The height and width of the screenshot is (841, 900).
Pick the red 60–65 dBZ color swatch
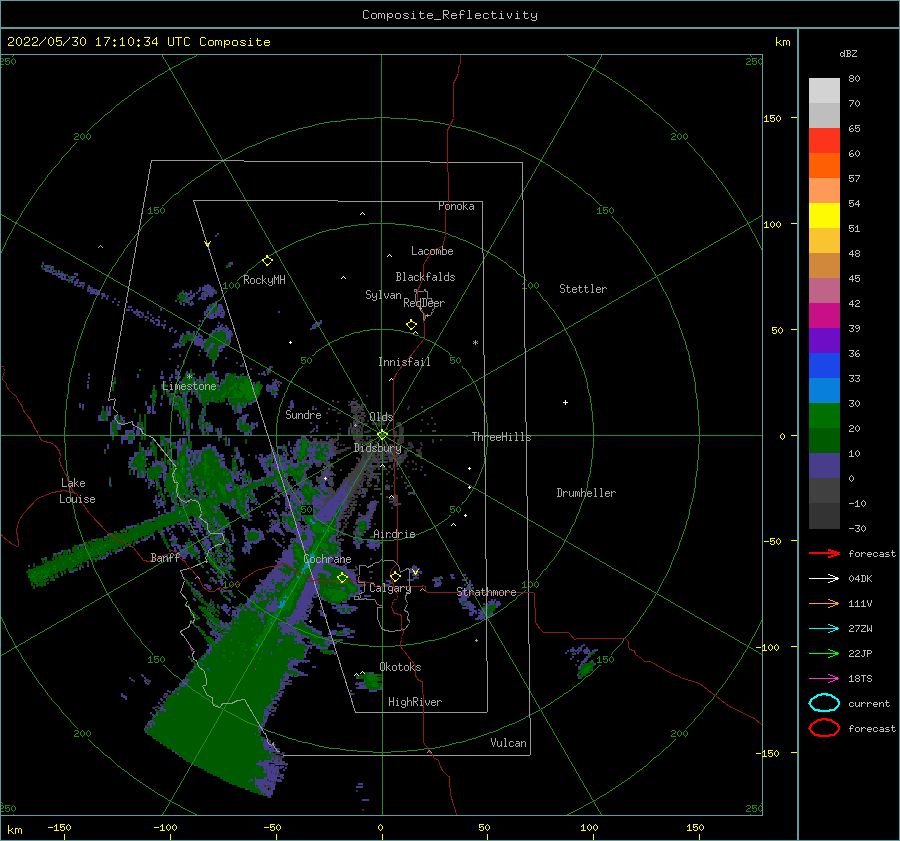(824, 141)
